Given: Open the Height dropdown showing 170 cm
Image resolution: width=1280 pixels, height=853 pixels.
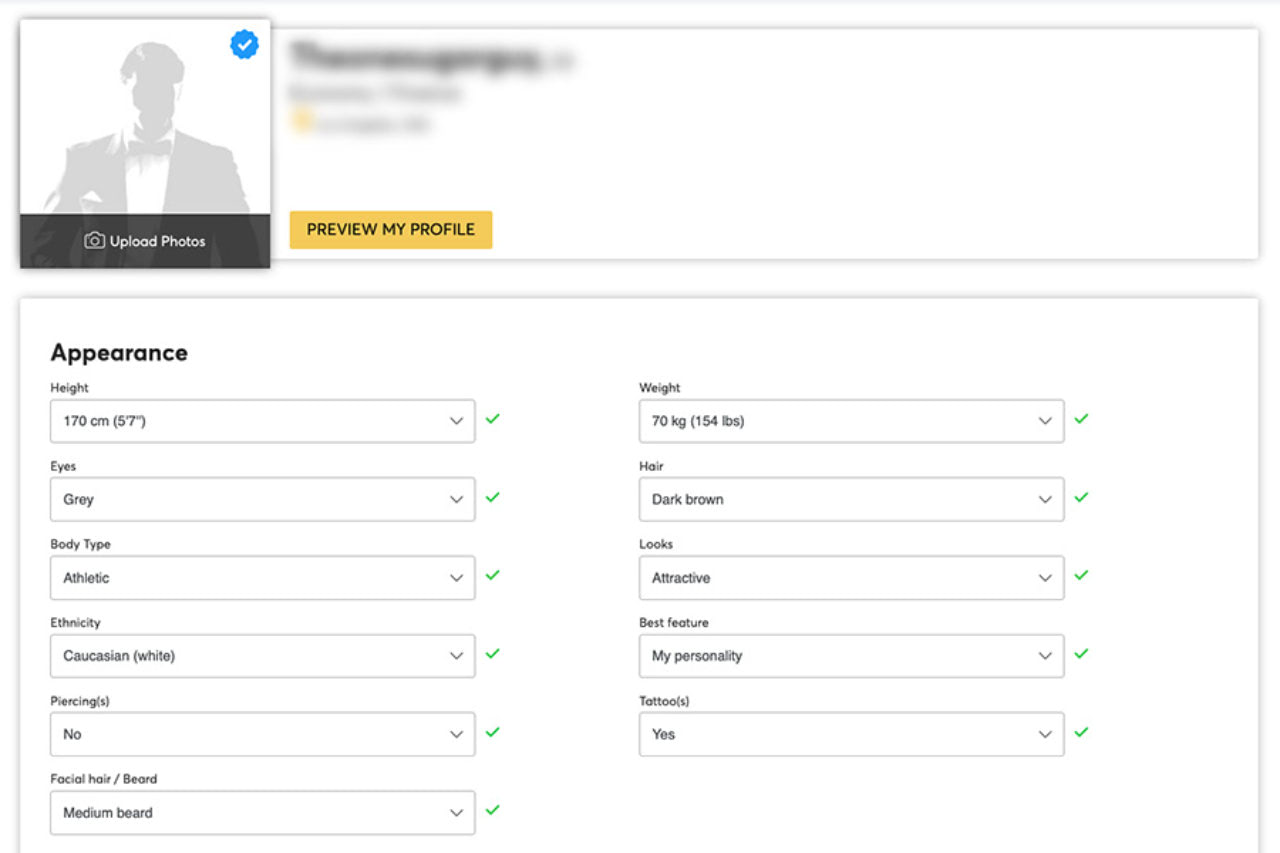Looking at the screenshot, I should coord(262,421).
